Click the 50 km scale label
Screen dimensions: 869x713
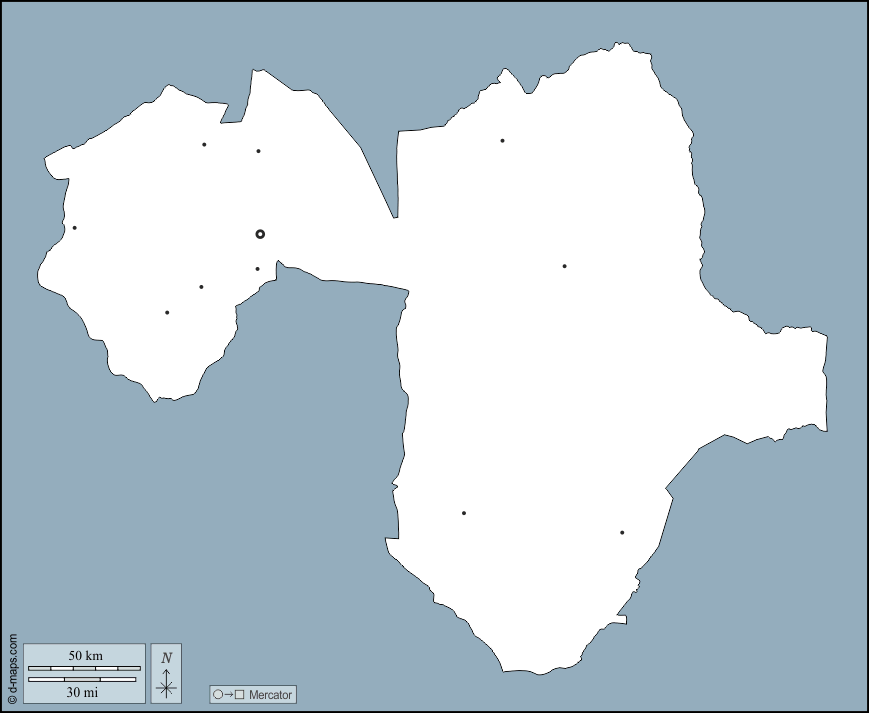(x=85, y=655)
